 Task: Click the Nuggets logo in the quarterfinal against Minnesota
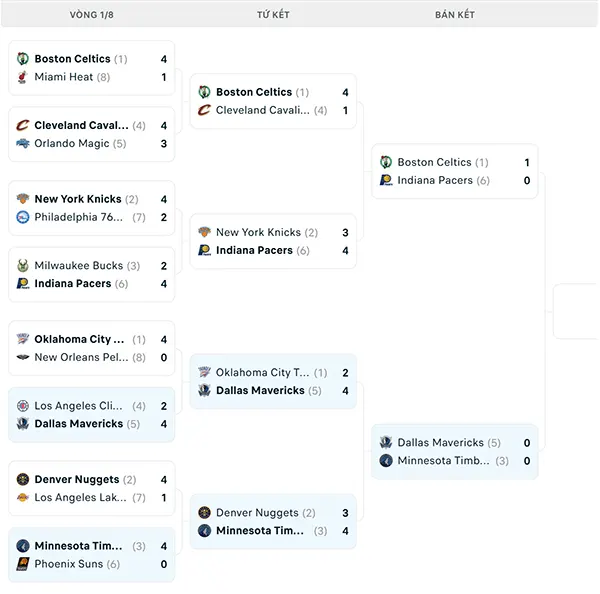[204, 512]
